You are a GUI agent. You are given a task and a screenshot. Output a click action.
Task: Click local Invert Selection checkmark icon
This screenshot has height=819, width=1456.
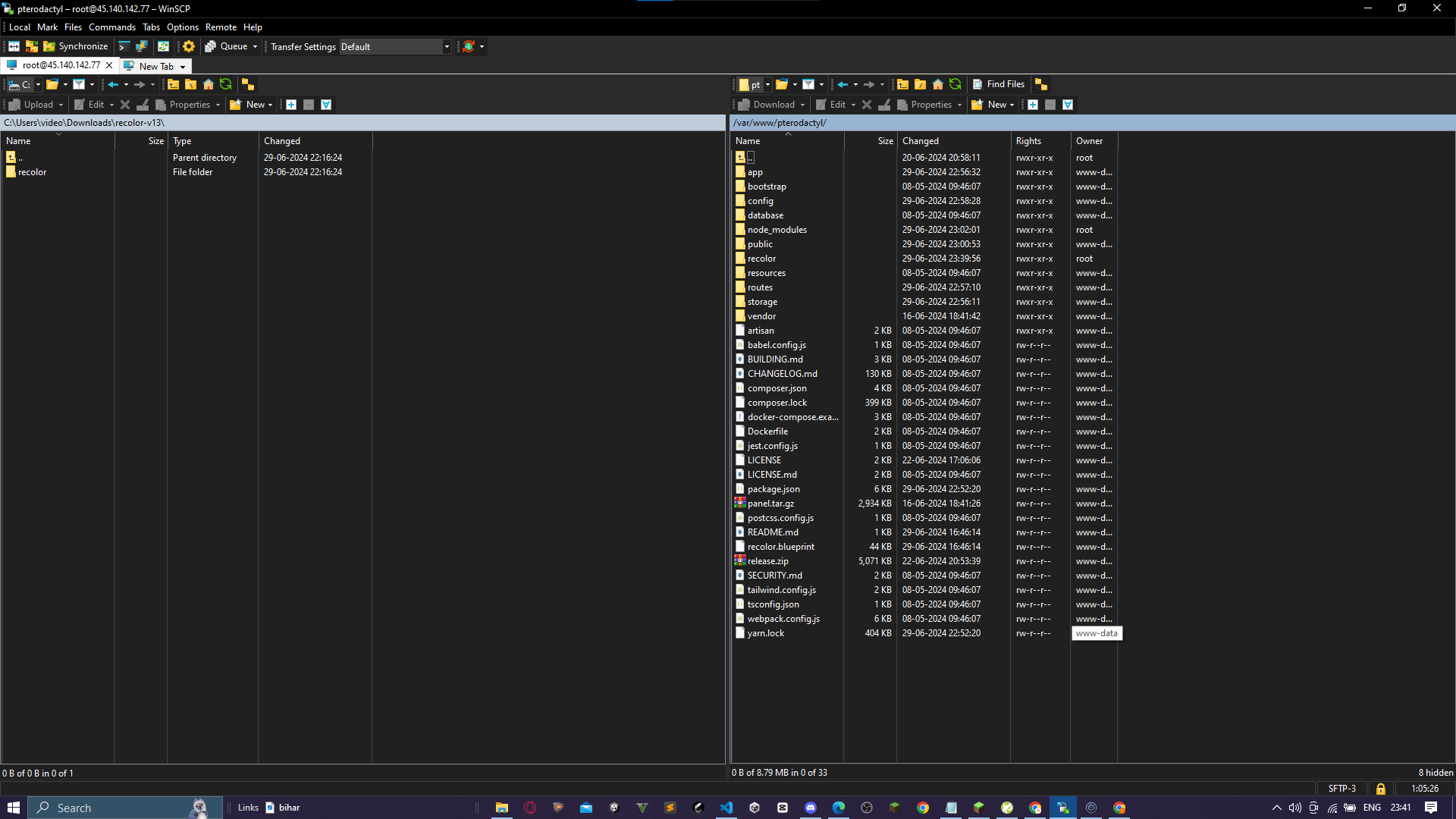tap(326, 105)
